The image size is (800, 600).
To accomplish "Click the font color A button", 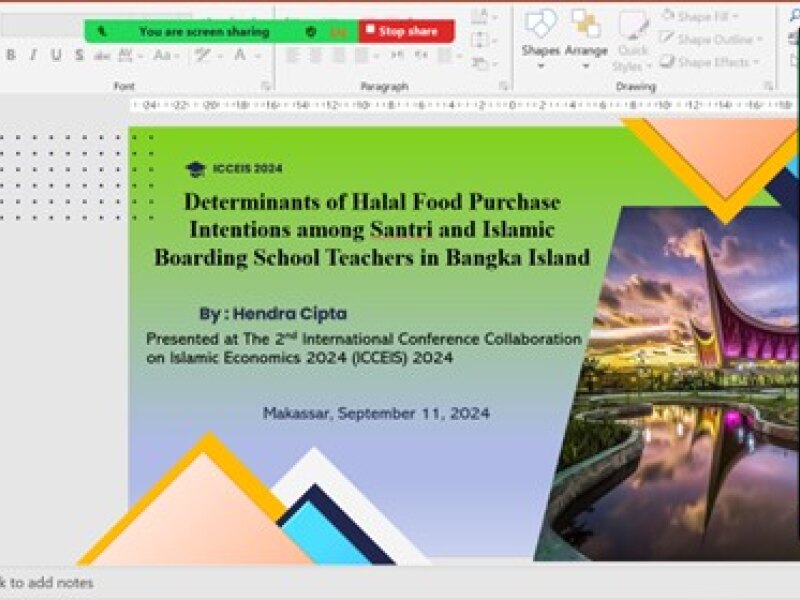I will [x=240, y=56].
